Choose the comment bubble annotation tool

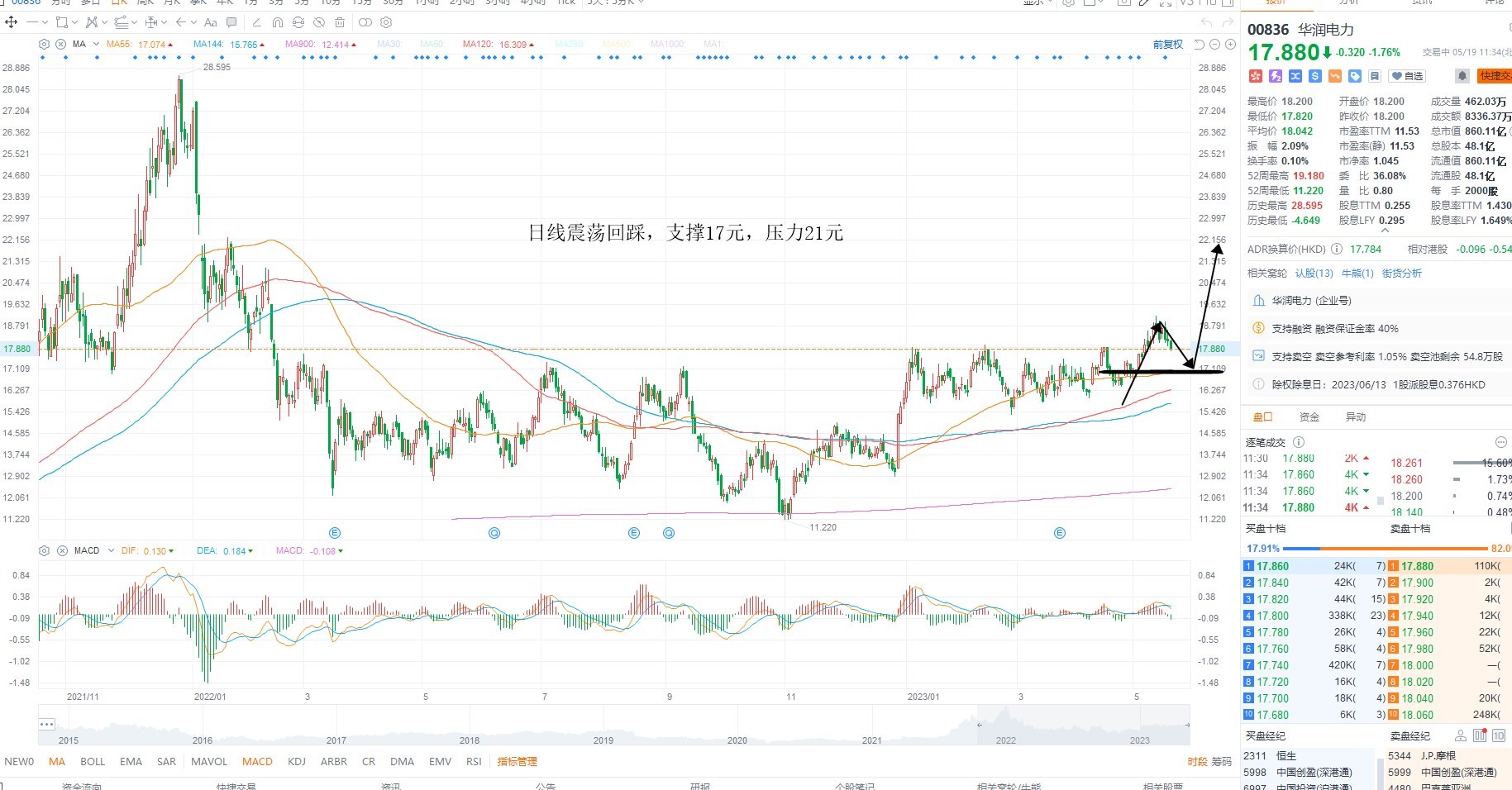pyautogui.click(x=231, y=22)
